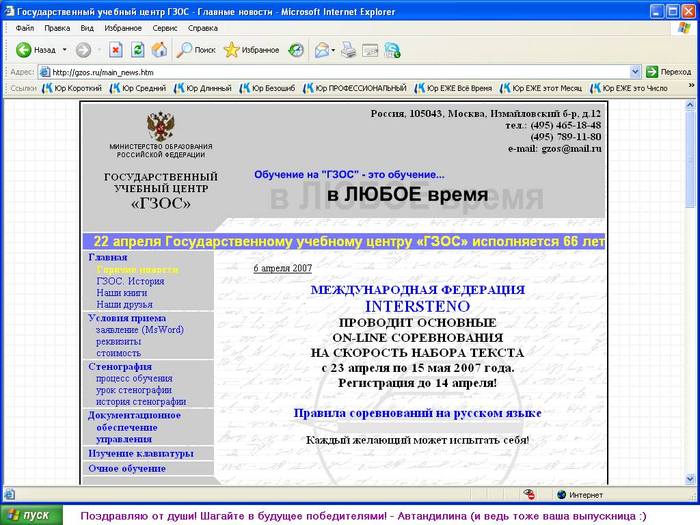Click the page scrollbar down arrow
Image resolution: width=700 pixels, height=525 pixels.
pyautogui.click(x=690, y=479)
